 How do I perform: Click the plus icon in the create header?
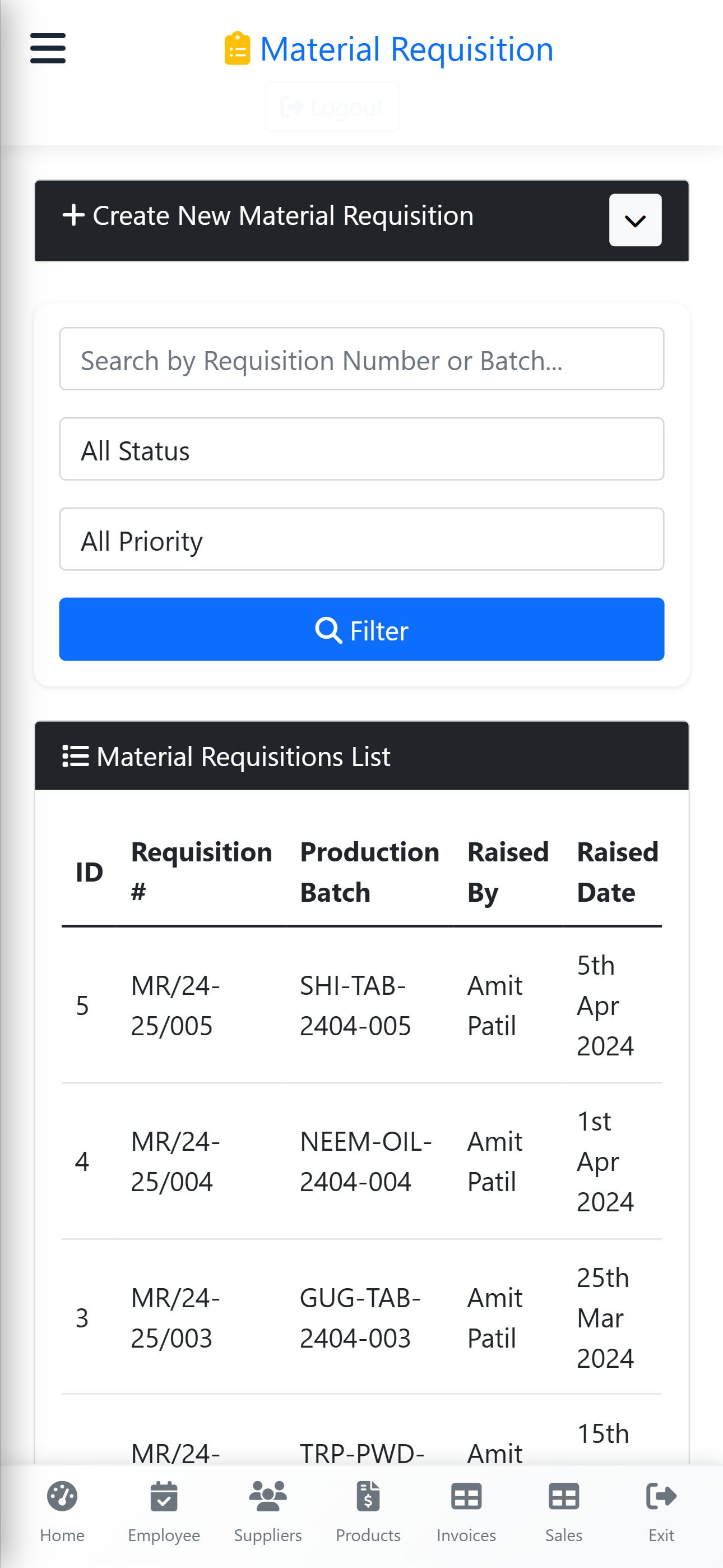pyautogui.click(x=73, y=215)
